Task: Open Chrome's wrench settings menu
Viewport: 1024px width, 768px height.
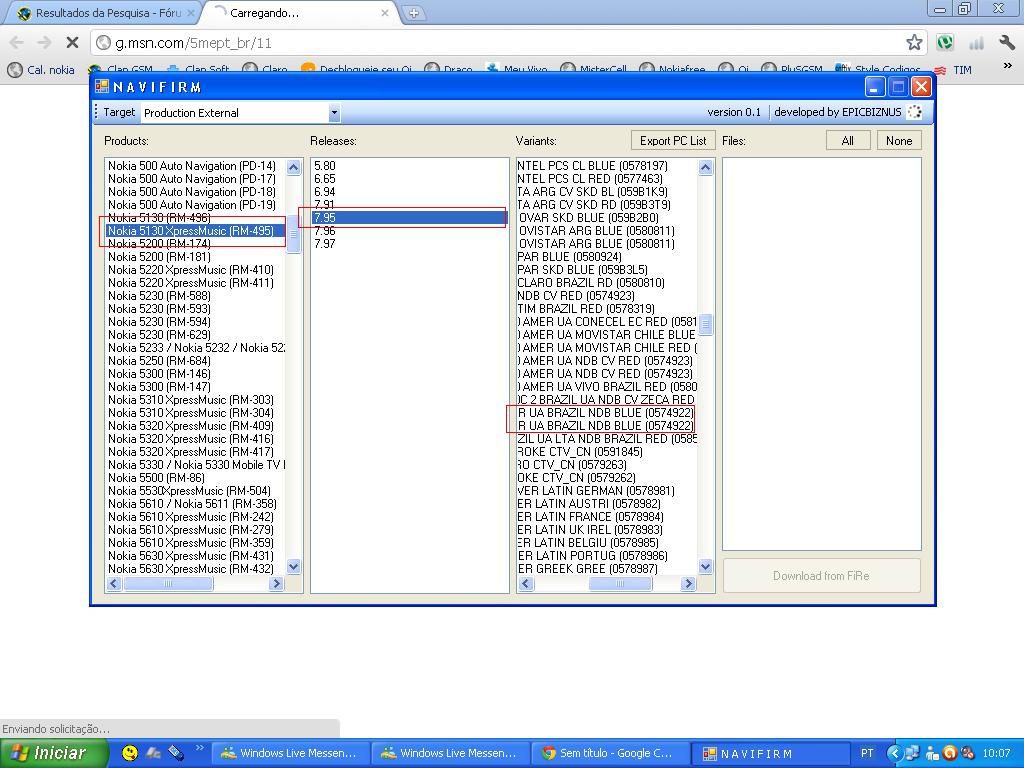Action: point(1007,43)
